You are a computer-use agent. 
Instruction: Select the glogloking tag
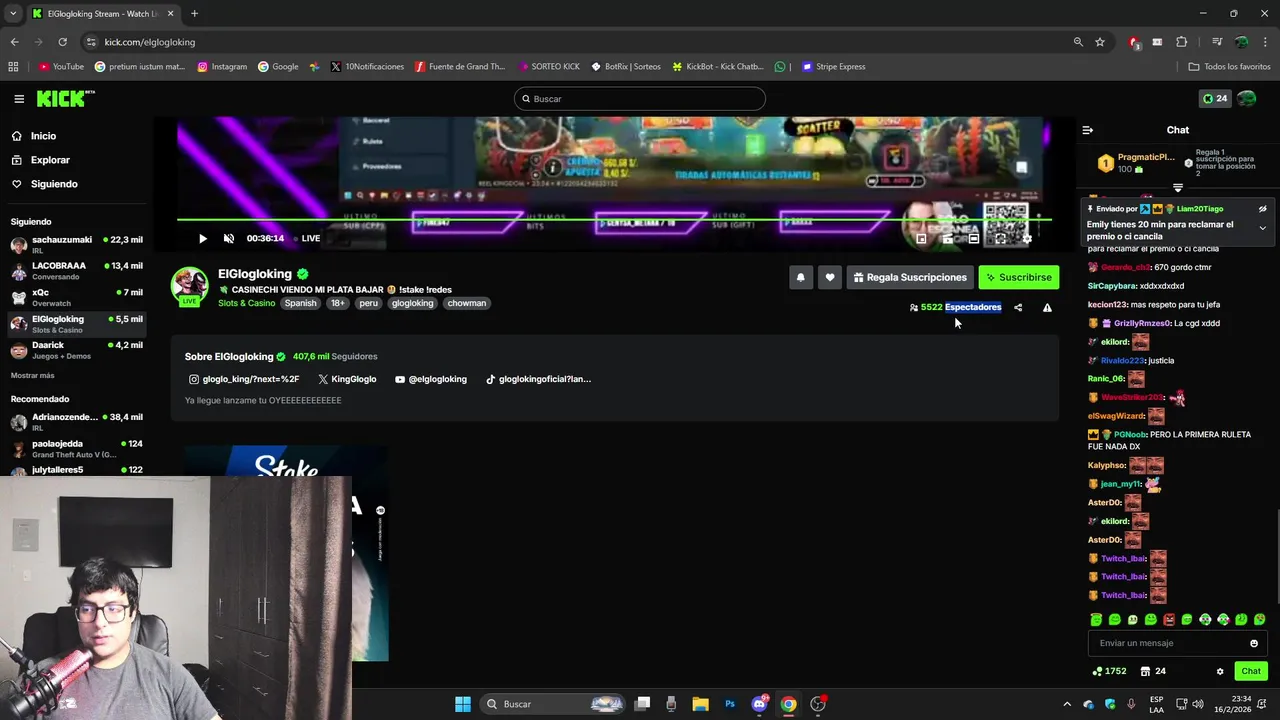(x=413, y=303)
